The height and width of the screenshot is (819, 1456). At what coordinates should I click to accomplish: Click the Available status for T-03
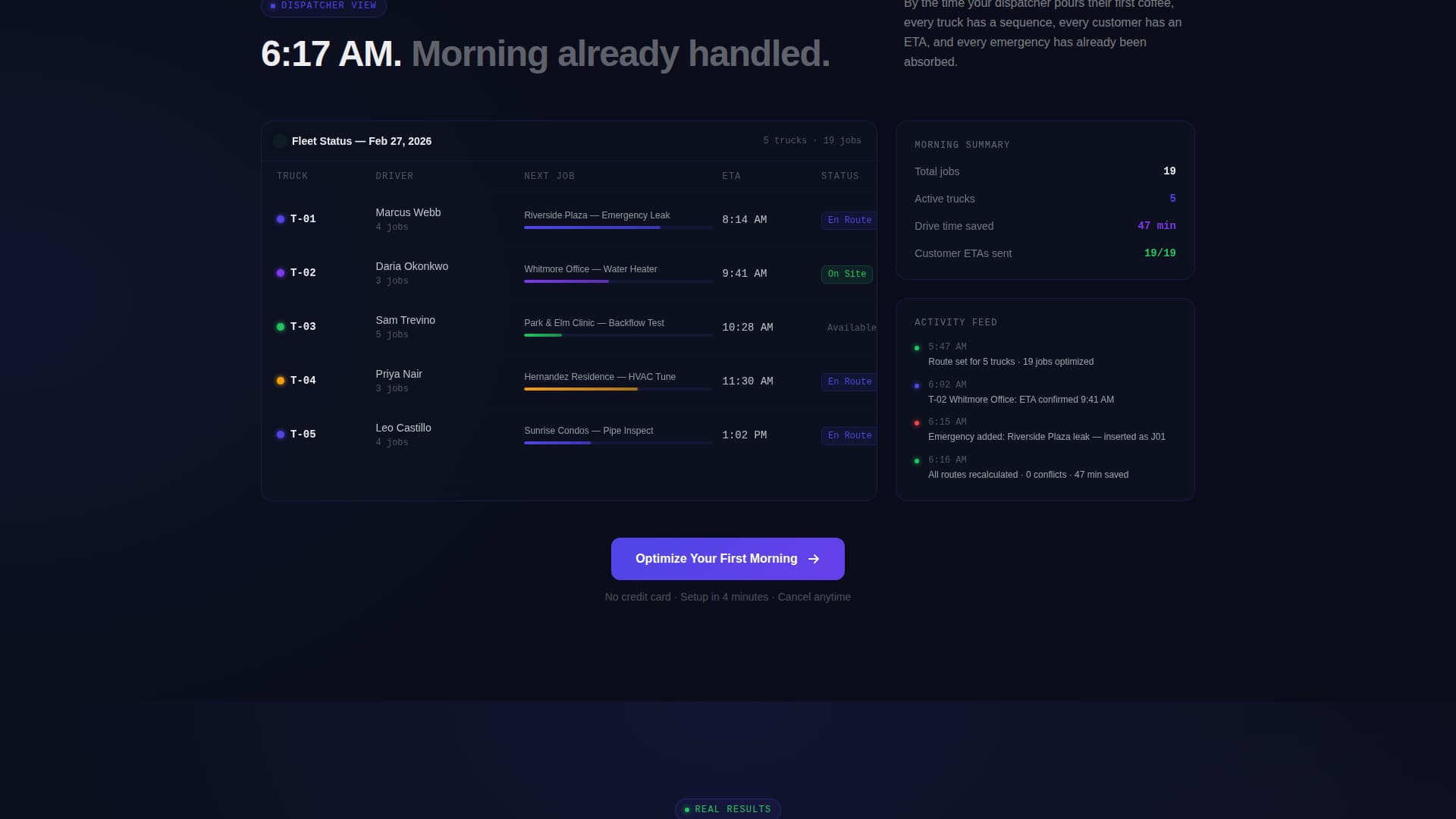(851, 328)
